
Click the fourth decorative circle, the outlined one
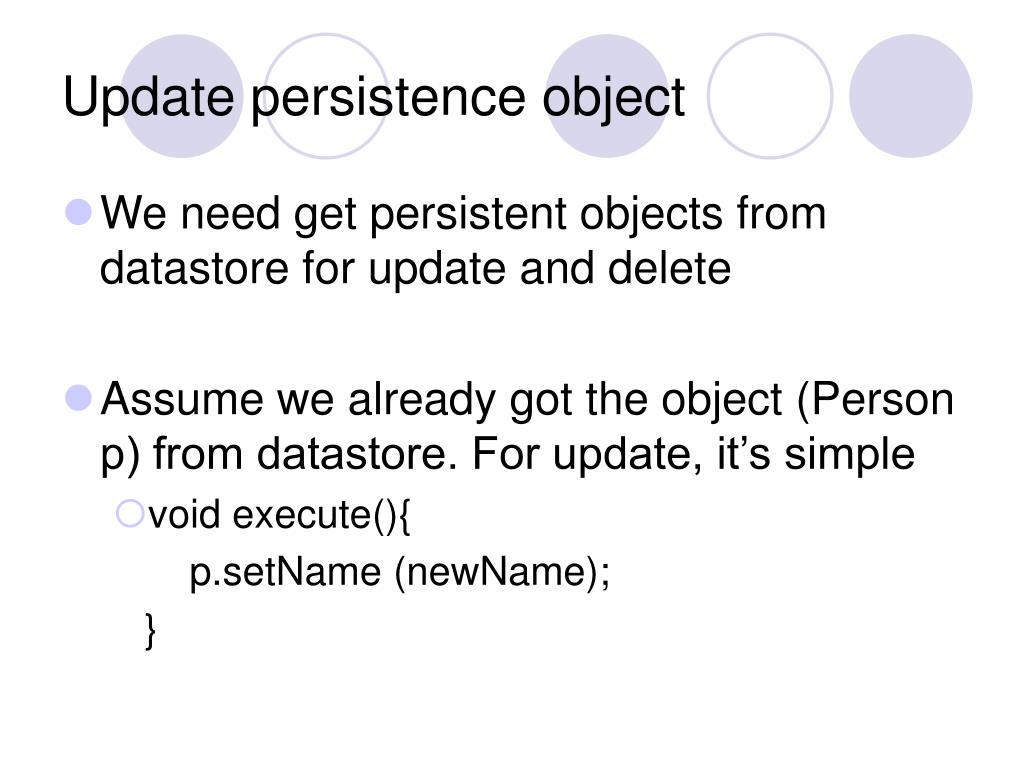point(769,96)
